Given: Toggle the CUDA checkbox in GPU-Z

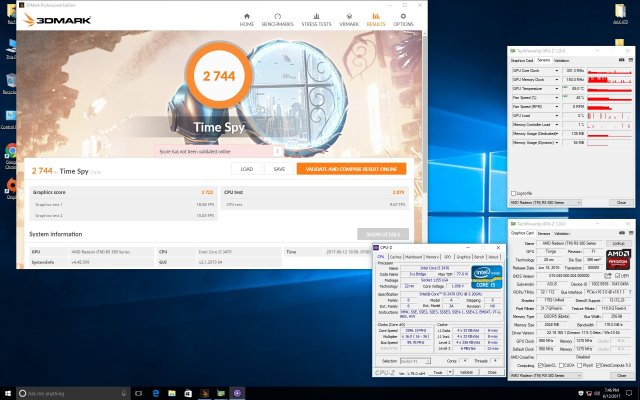Looking at the screenshot, I should (562, 365).
